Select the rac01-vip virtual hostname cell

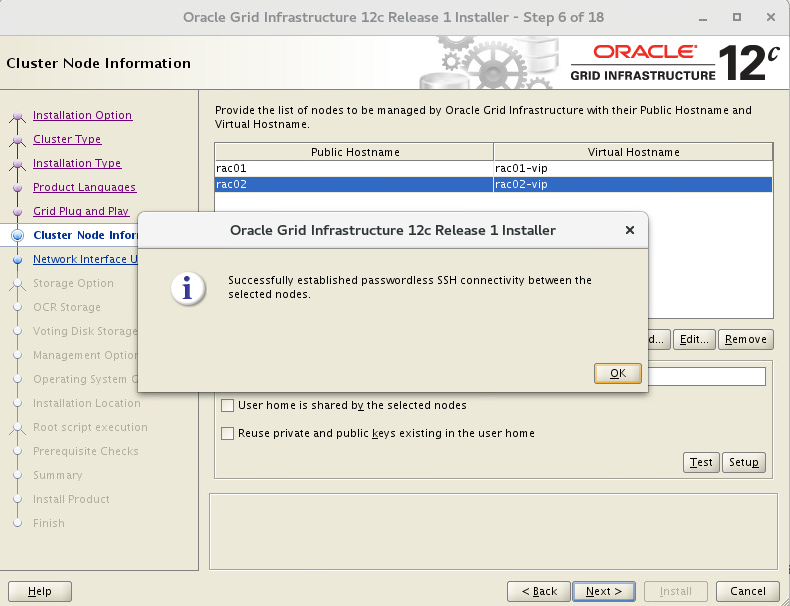click(633, 168)
